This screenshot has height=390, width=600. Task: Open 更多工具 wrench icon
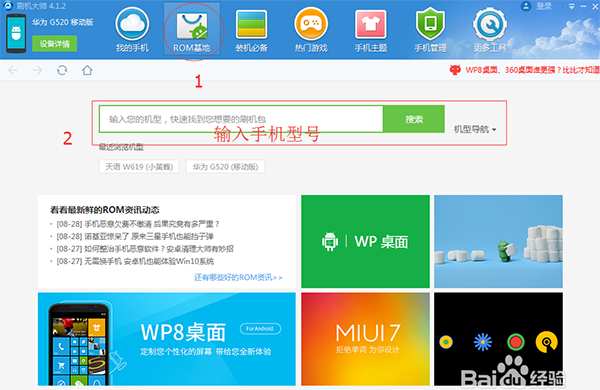pyautogui.click(x=490, y=24)
